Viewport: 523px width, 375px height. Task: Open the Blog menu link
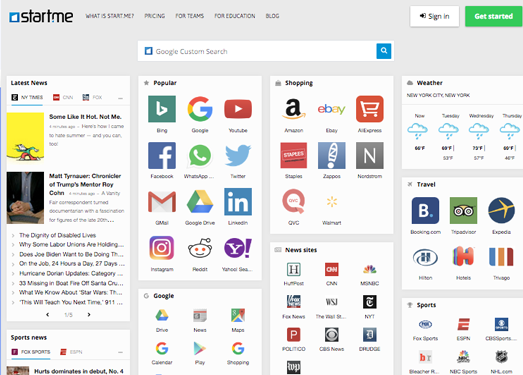pyautogui.click(x=273, y=16)
